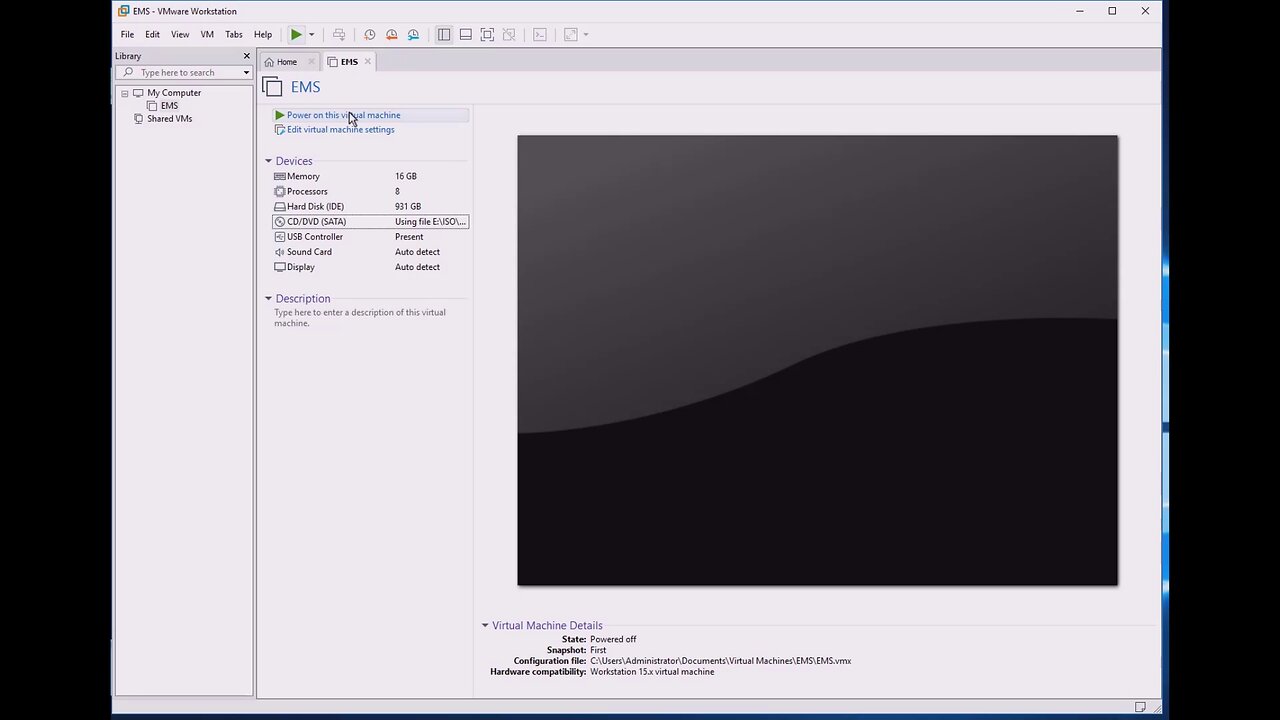Click the Hard Disk (IDE) device icon
Viewport: 1280px width, 720px height.
click(x=280, y=206)
